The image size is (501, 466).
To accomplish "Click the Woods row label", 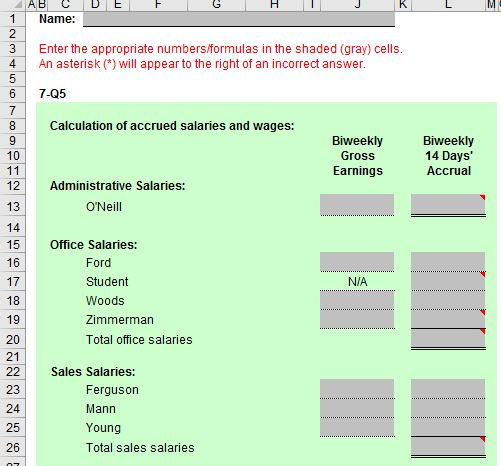I will (x=105, y=301).
